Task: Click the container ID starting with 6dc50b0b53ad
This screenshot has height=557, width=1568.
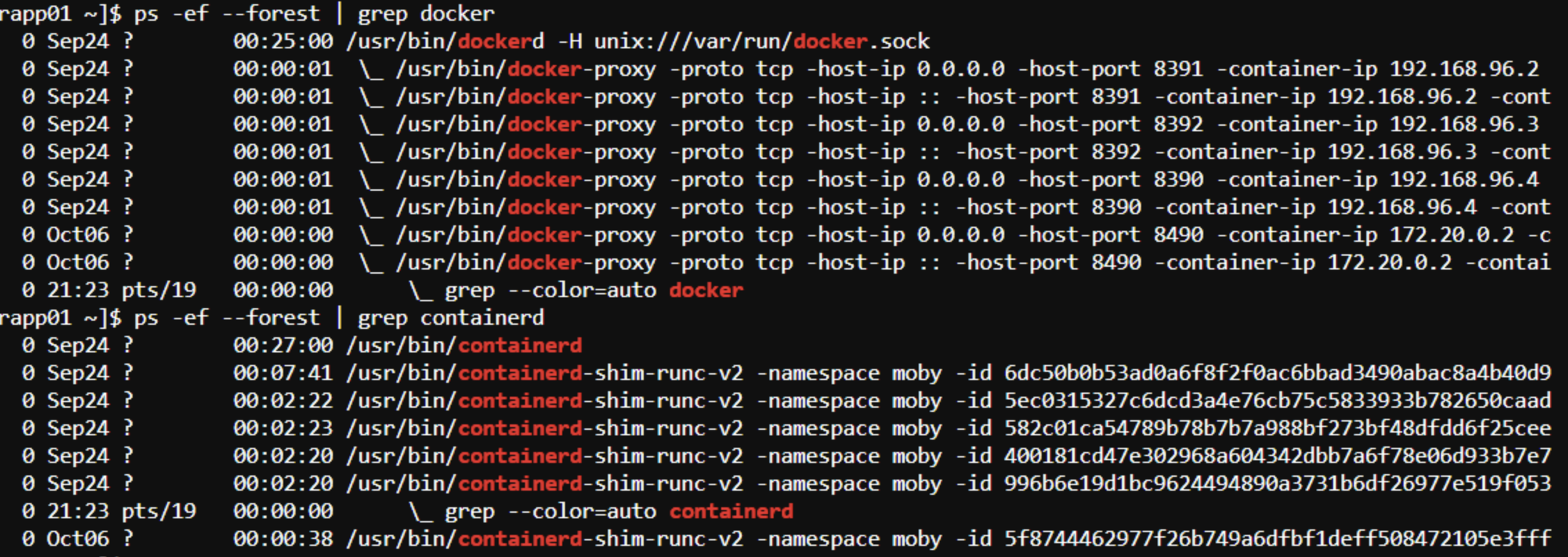Action: click(1277, 373)
